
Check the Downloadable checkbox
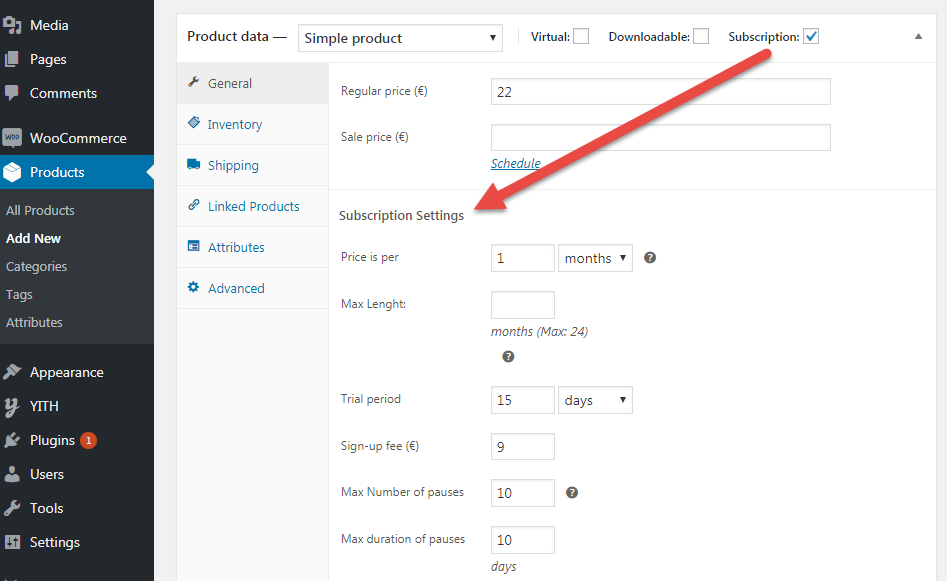pyautogui.click(x=701, y=36)
